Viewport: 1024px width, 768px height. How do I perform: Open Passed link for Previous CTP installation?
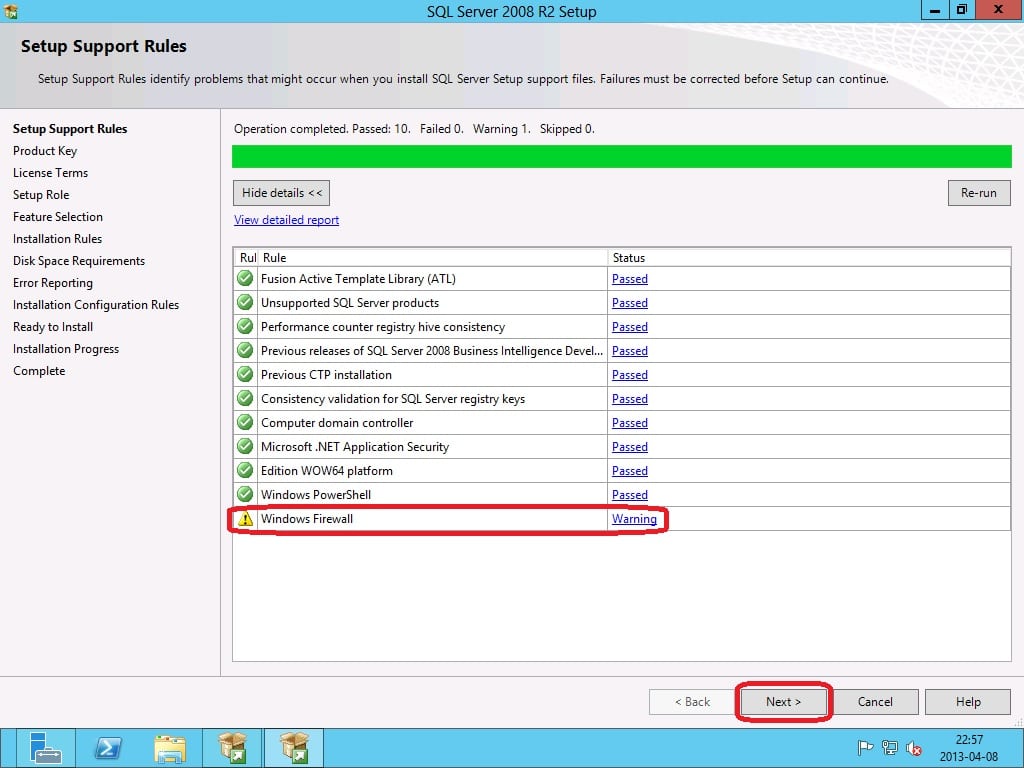point(630,375)
